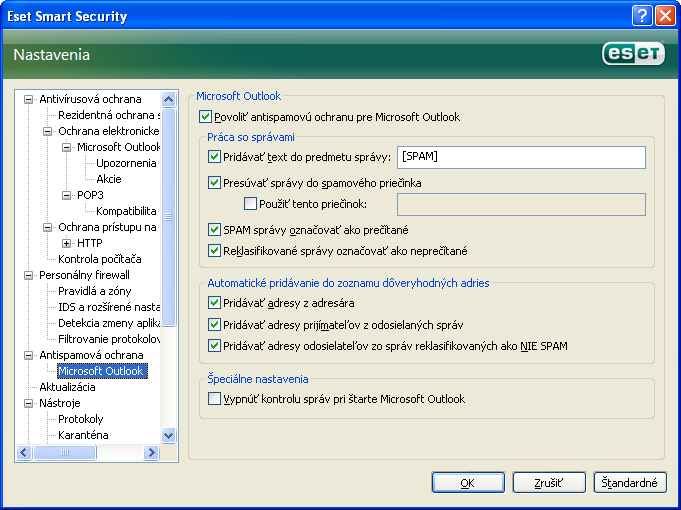The width and height of the screenshot is (681, 510).
Task: Click the spam folder name input field
Action: pyautogui.click(x=521, y=204)
